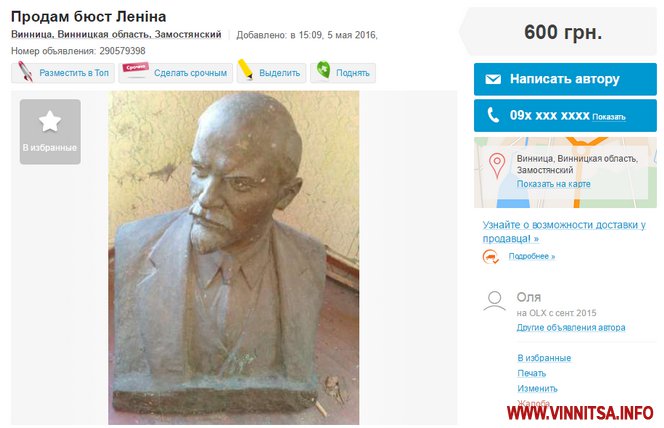
Task: Click the seller Оля avatar icon
Action: (494, 301)
